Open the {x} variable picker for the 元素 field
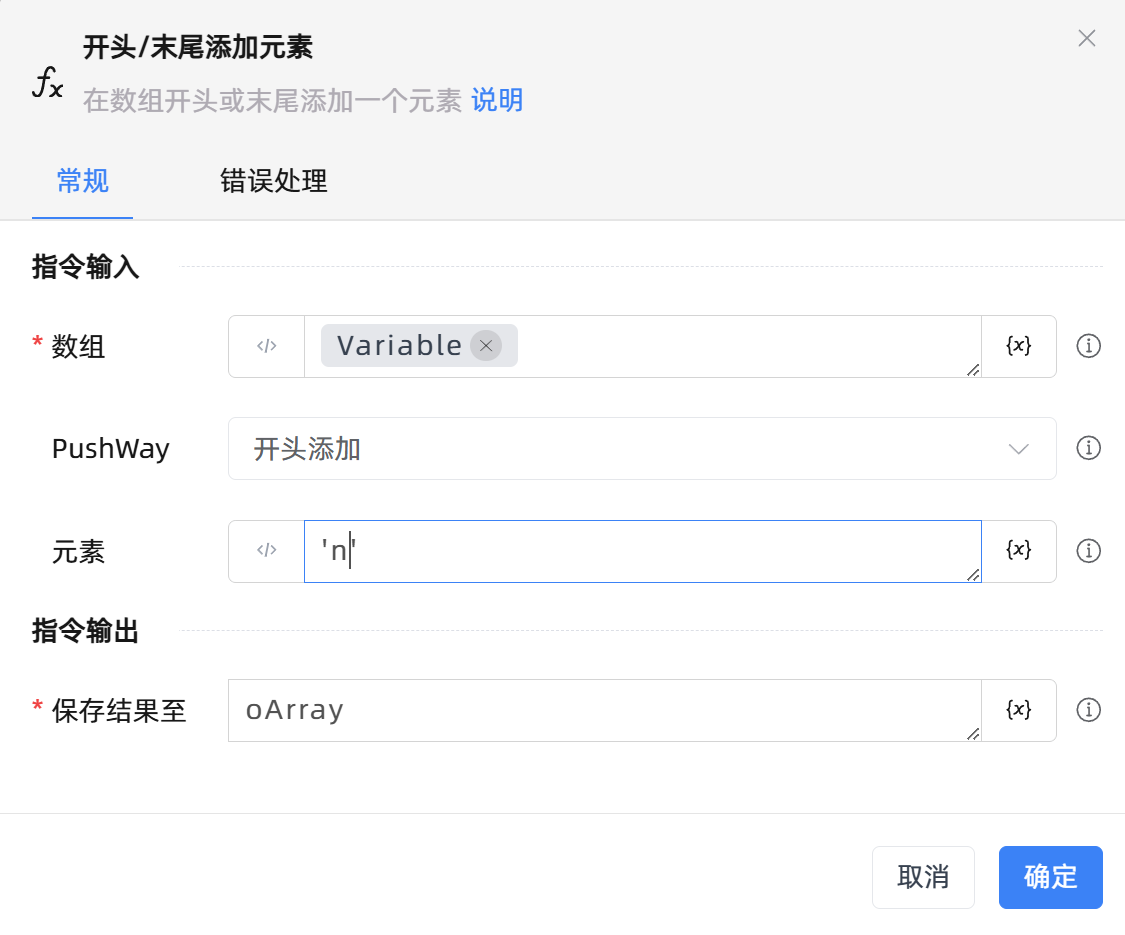This screenshot has height=935, width=1125. [1018, 551]
